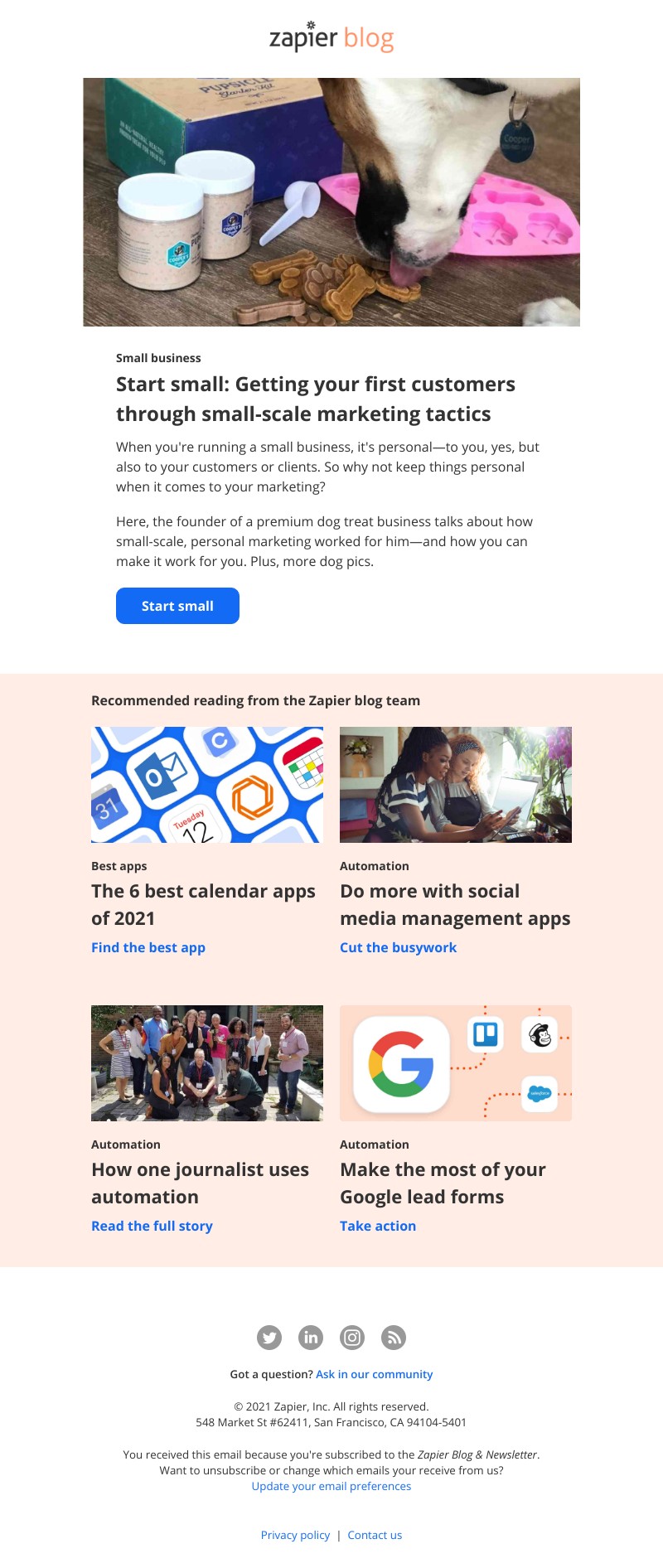663x1568 pixels.
Task: Follow the Find the best app link
Action: pyautogui.click(x=148, y=947)
